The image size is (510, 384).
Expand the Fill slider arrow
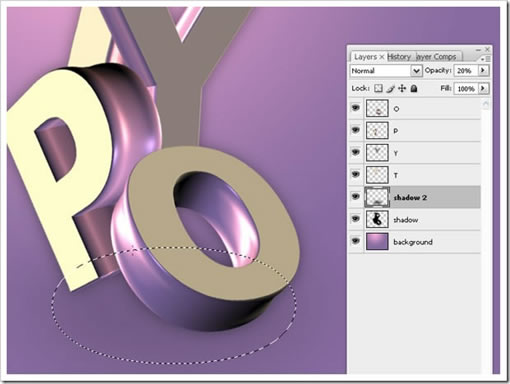[483, 88]
